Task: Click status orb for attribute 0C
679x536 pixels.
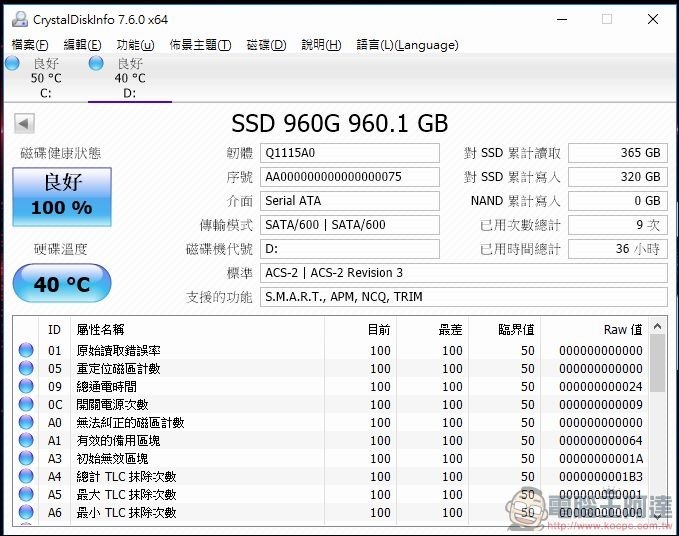Action: [26, 404]
